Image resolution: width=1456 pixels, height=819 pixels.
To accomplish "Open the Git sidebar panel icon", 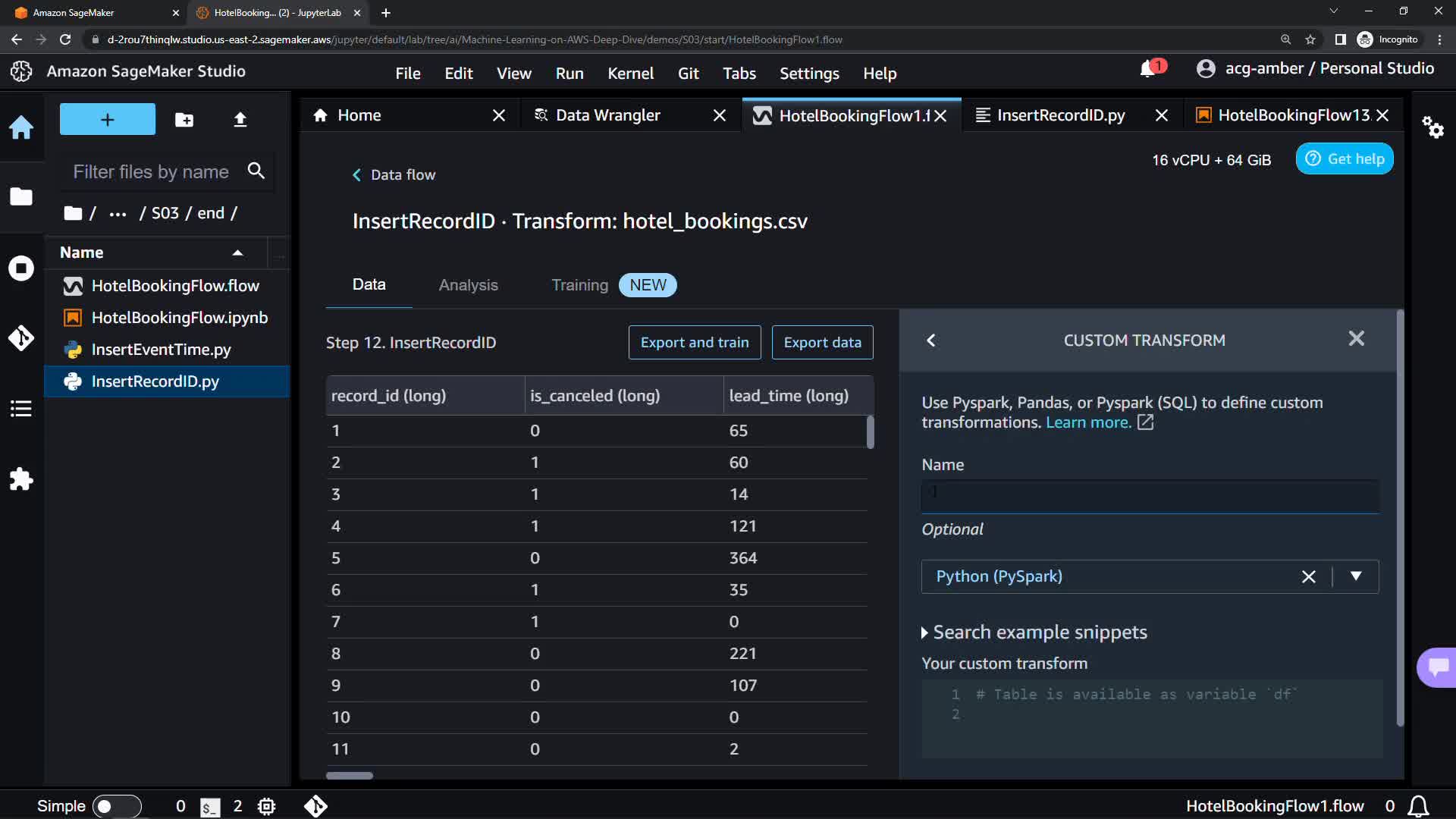I will click(x=21, y=337).
